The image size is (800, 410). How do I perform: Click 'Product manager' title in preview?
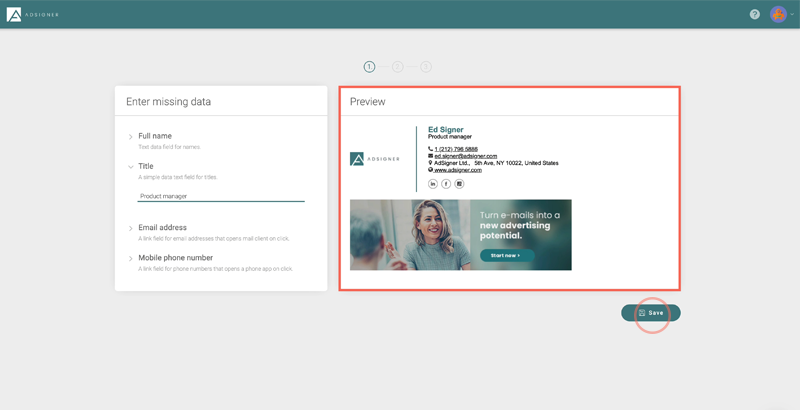coord(450,137)
